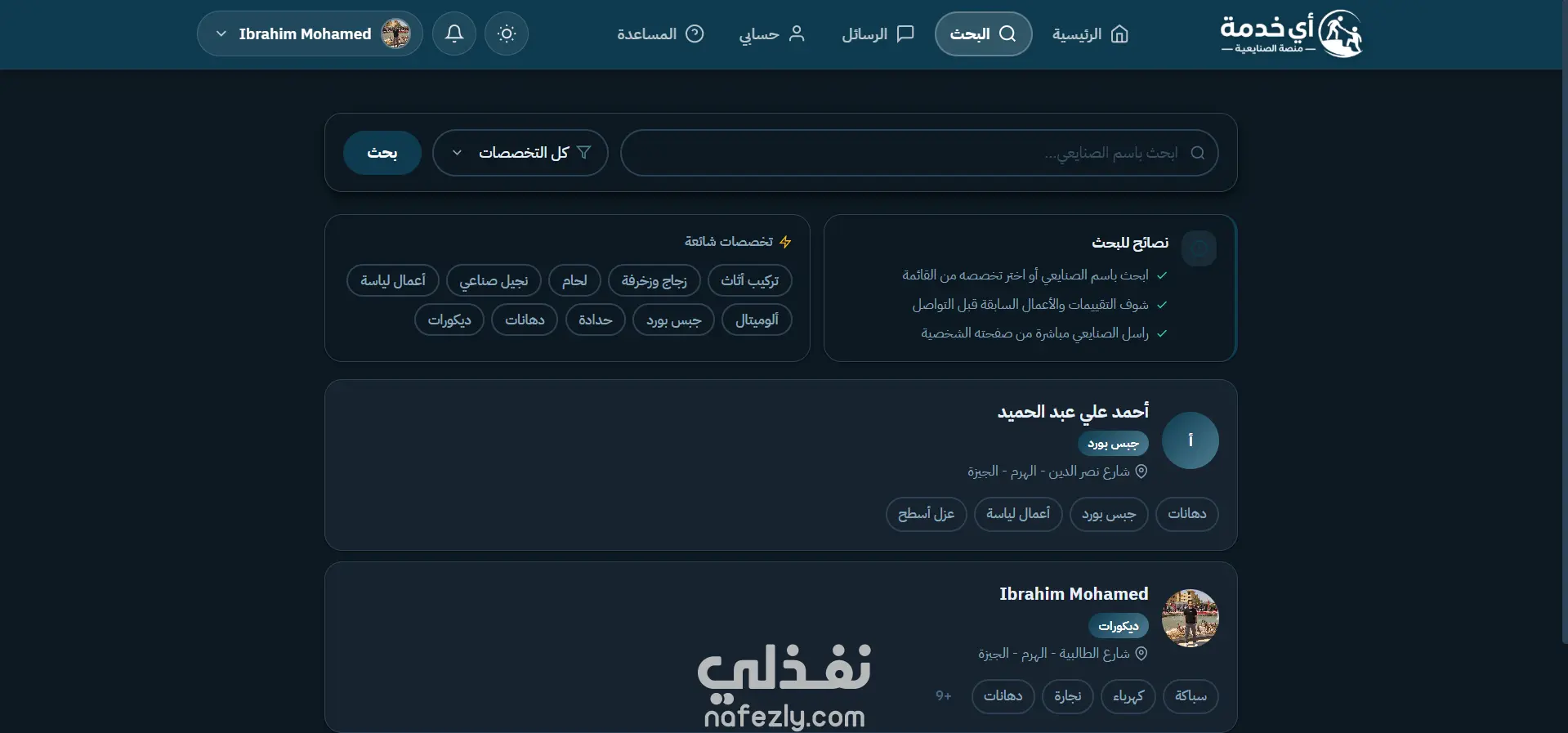Click عزل أسطح tag in أحمد علي card
1568x733 pixels.
pos(927,514)
